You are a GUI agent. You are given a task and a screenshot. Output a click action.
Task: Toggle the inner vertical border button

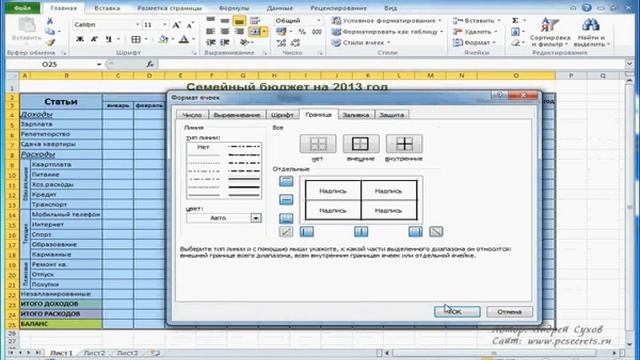click(x=361, y=232)
